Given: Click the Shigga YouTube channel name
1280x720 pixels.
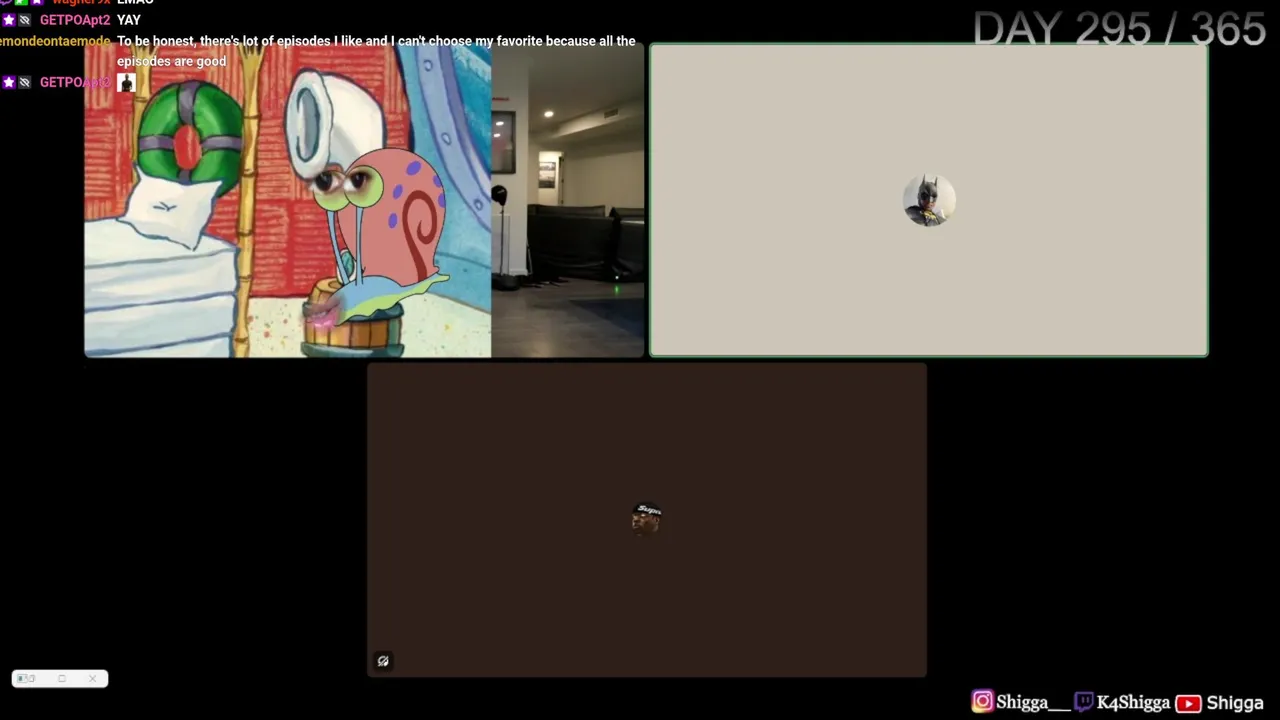Looking at the screenshot, I should [x=1235, y=703].
